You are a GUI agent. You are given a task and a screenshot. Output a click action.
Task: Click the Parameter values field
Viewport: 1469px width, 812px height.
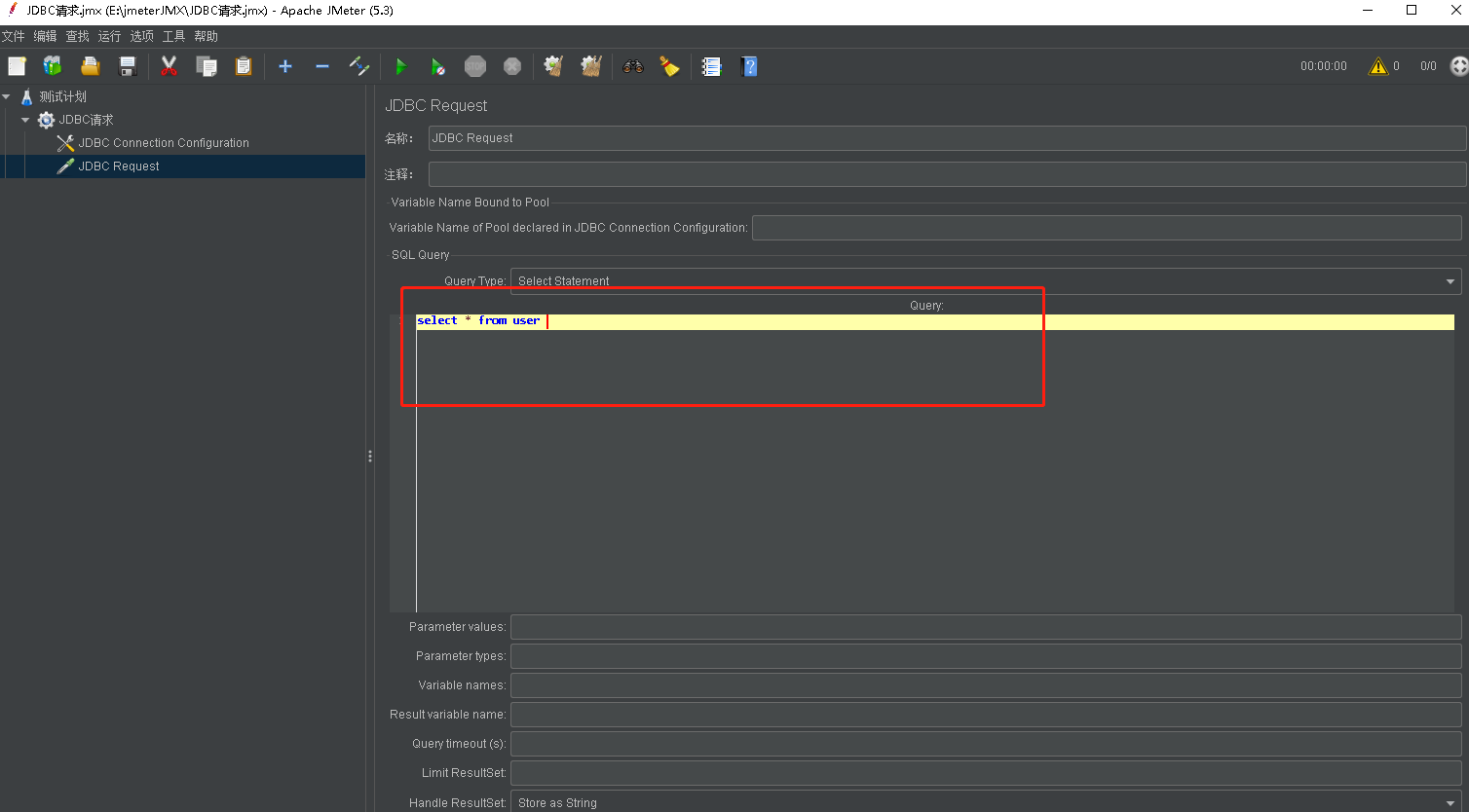tap(986, 627)
